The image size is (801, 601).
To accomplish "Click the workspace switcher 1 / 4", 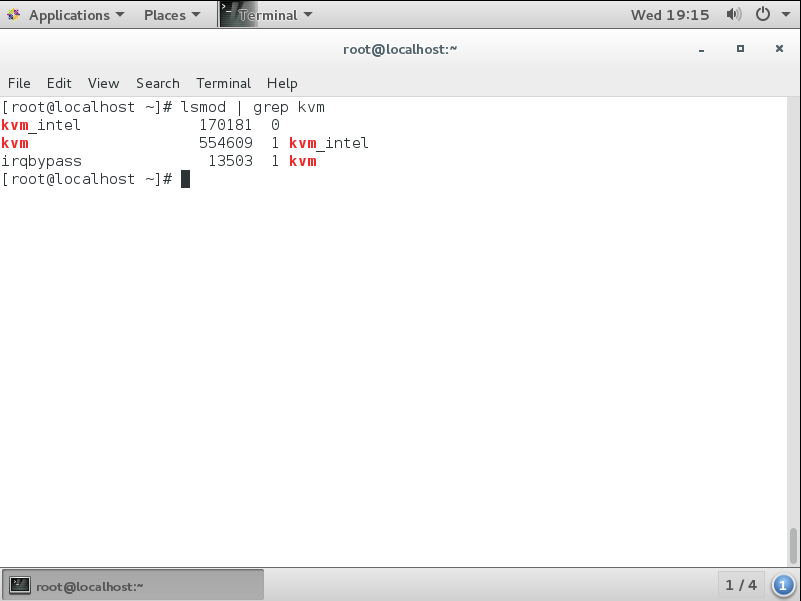I will click(741, 585).
